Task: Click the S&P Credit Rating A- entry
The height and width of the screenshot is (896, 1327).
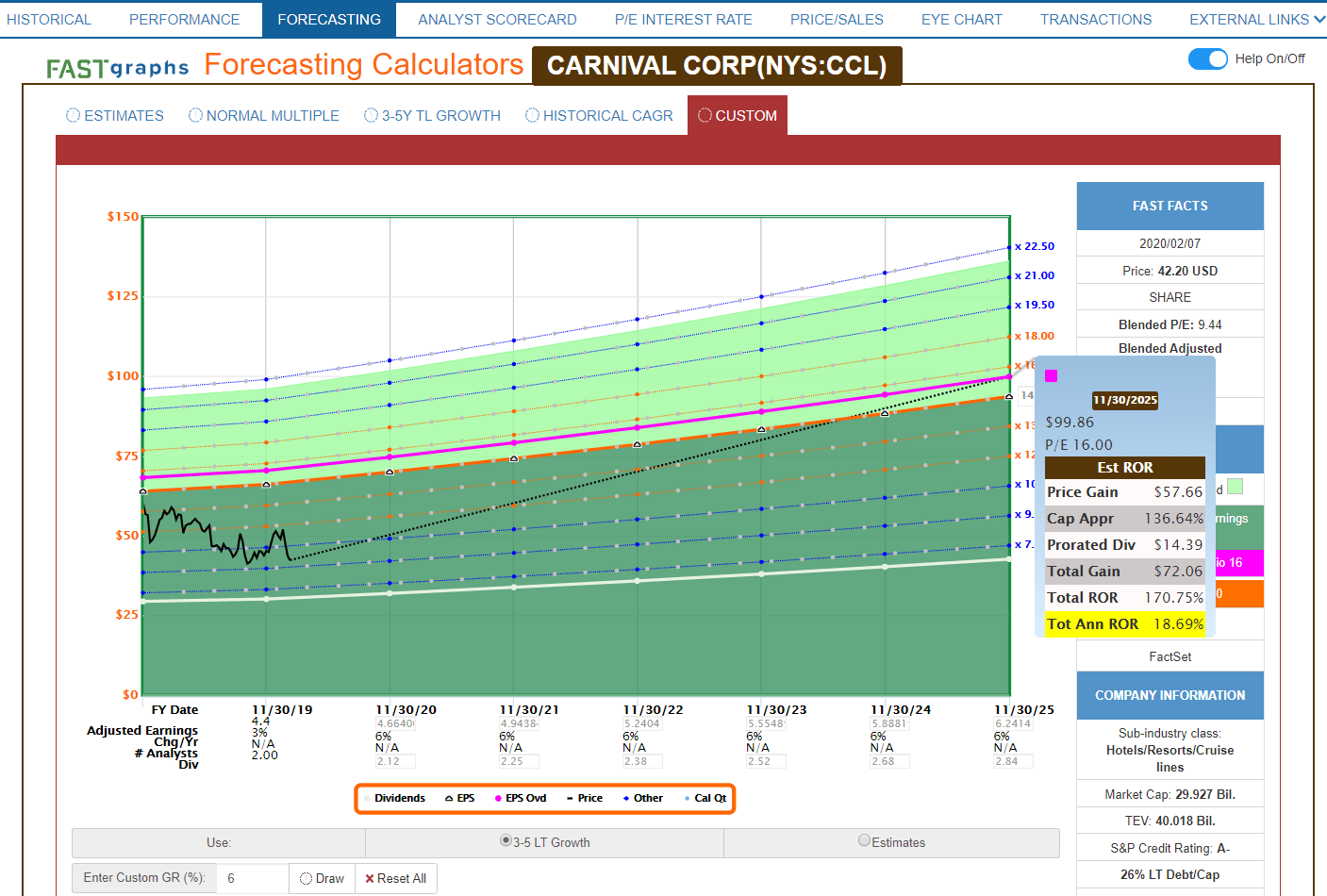Action: point(1170,848)
